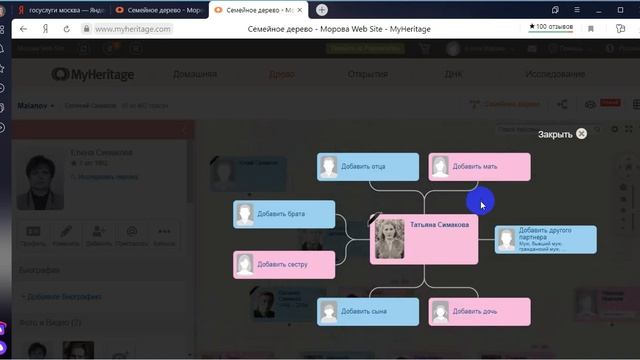Image resolution: width=640 pixels, height=360 pixels.
Task: Open the Домашняя menu
Action: [195, 74]
